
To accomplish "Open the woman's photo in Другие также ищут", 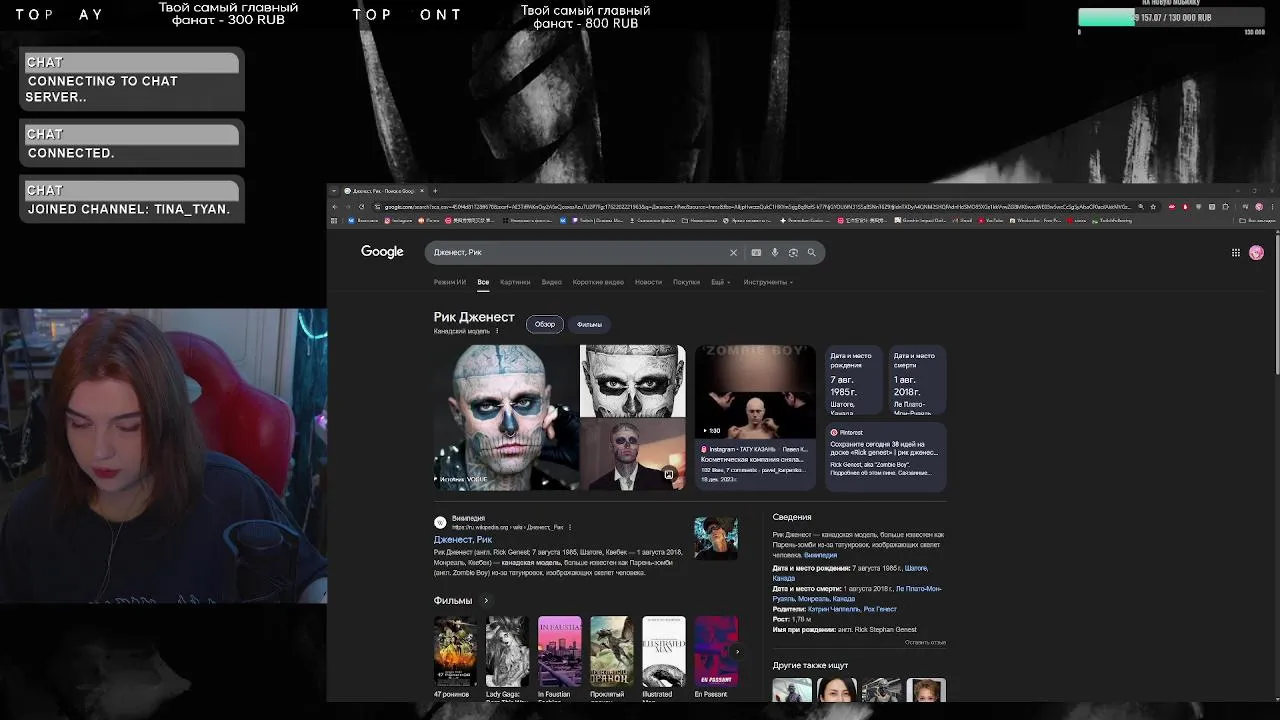I will (x=837, y=690).
